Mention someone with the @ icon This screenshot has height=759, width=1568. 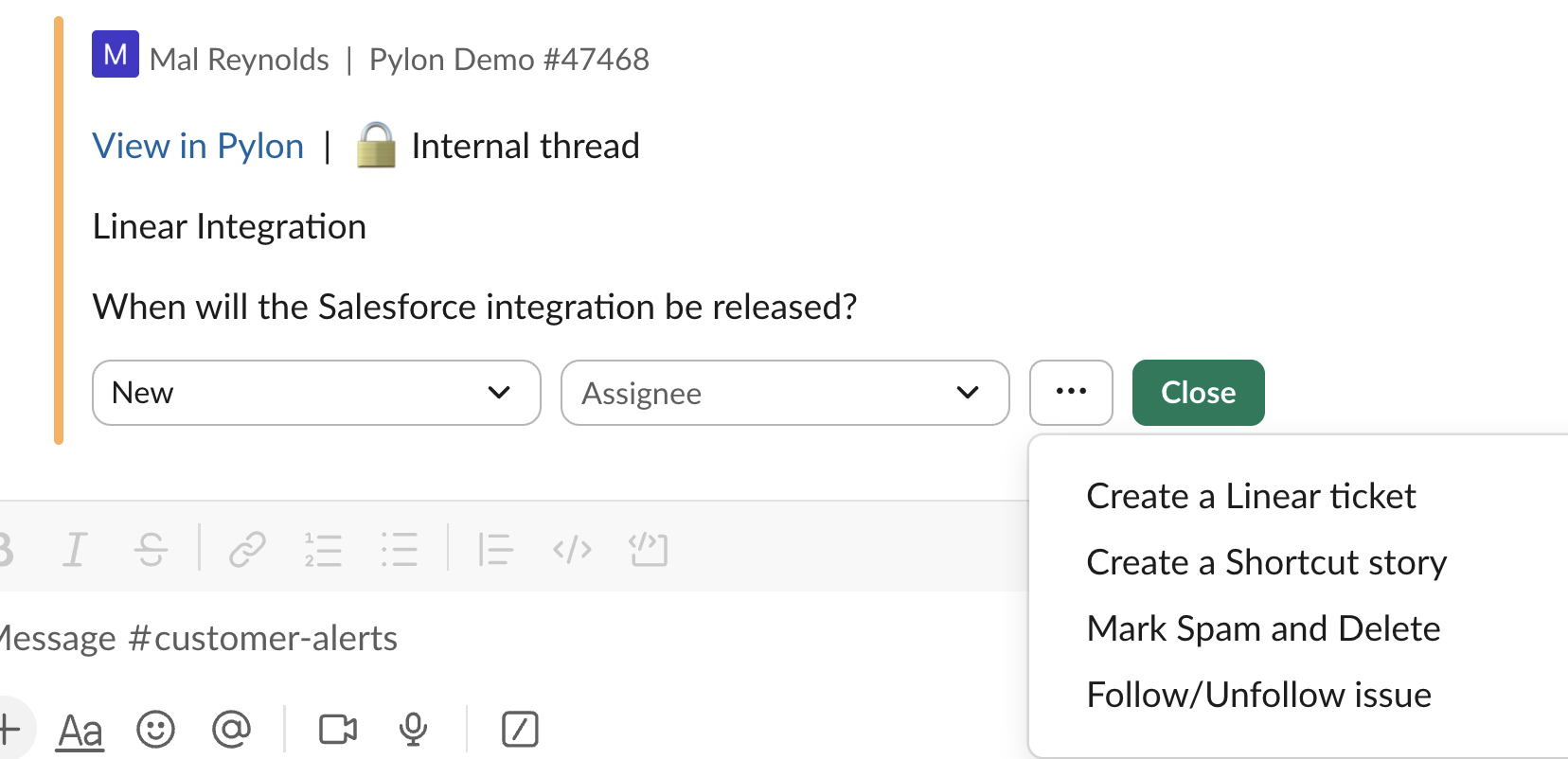click(231, 730)
